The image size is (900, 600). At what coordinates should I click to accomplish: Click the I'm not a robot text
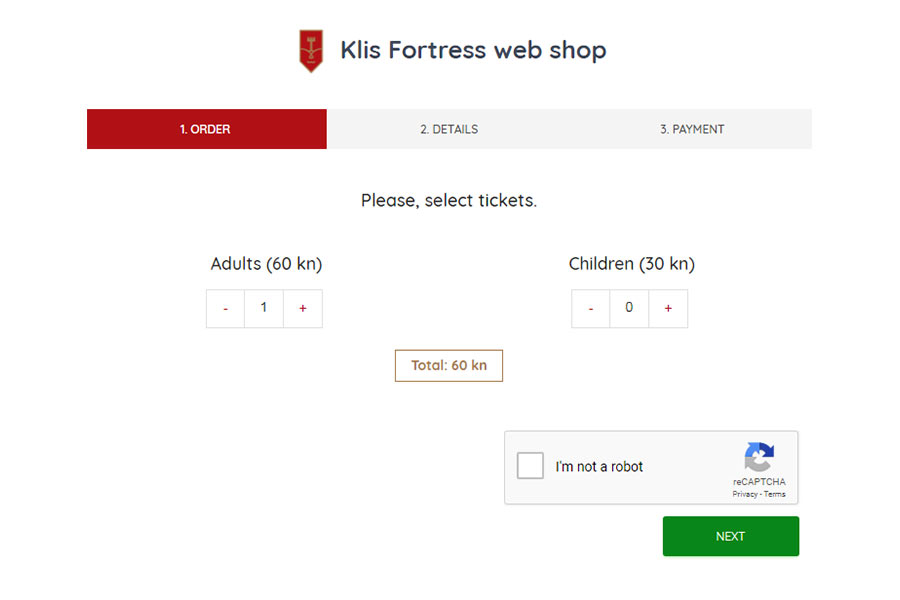(599, 467)
